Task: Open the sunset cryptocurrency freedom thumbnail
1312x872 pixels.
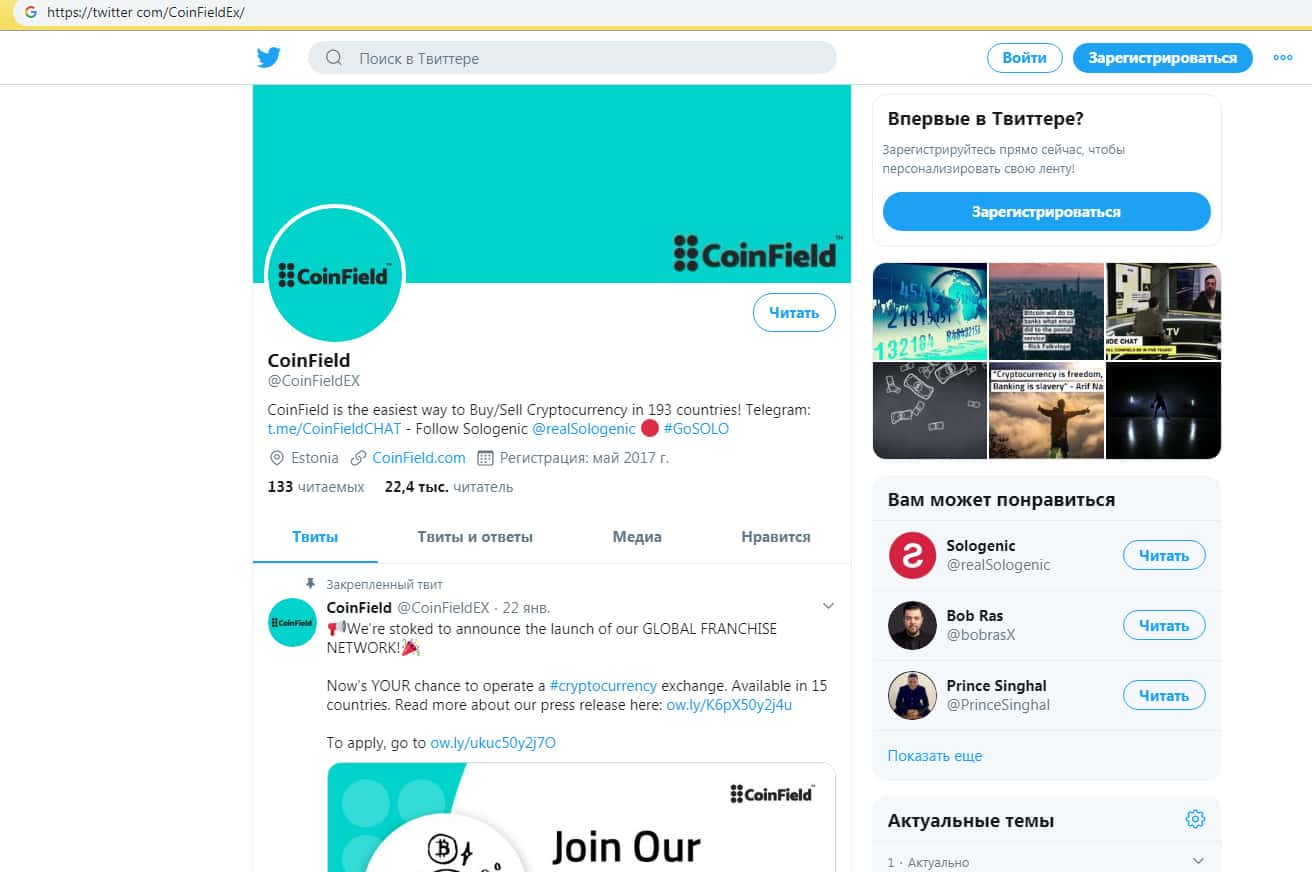Action: (1046, 410)
